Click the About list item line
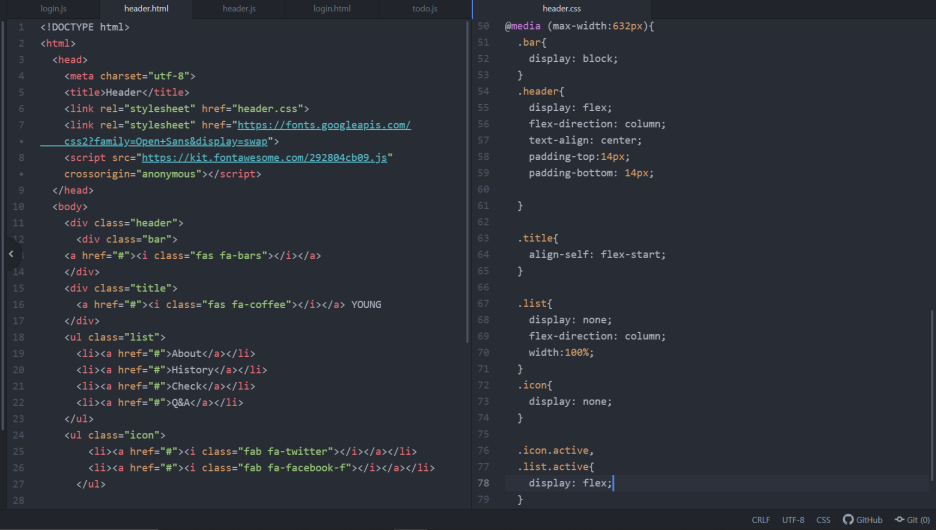Image resolution: width=936 pixels, height=530 pixels. pos(165,353)
